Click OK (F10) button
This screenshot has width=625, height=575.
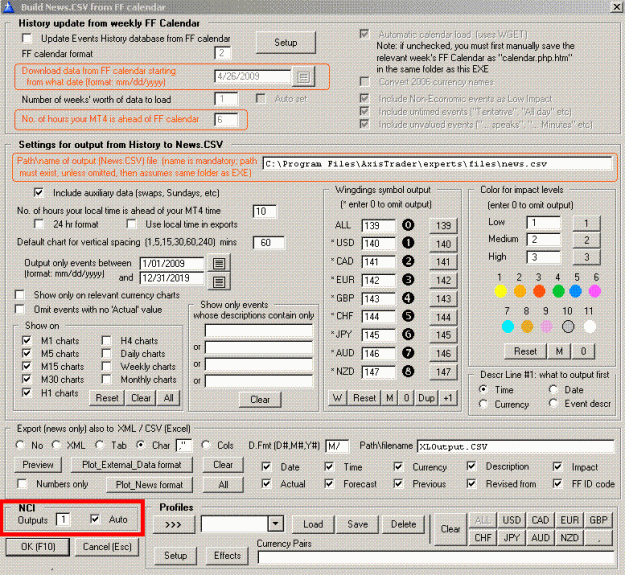tap(38, 547)
